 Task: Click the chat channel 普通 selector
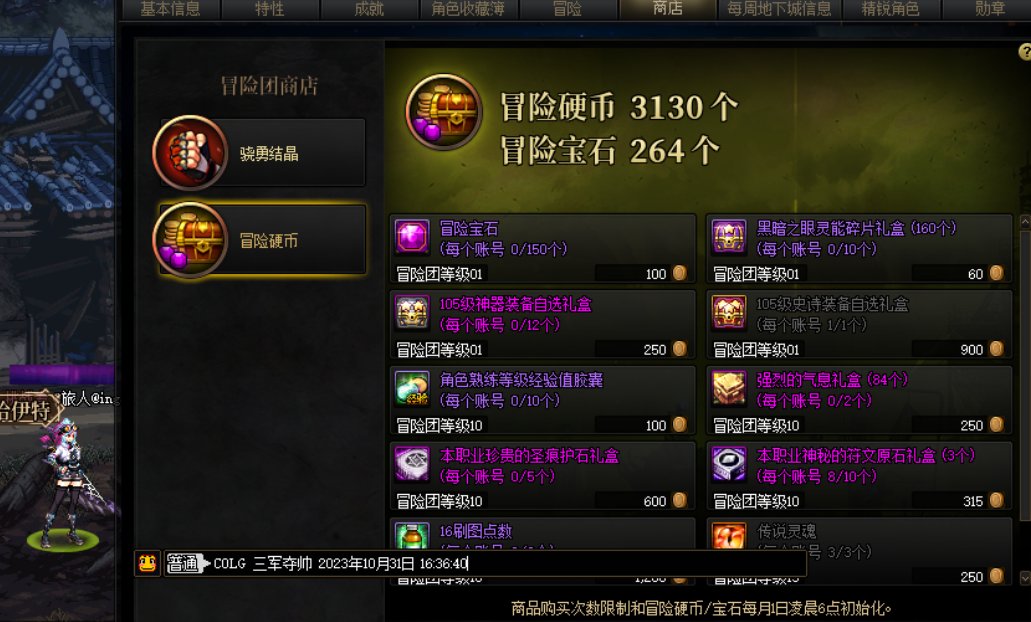click(x=183, y=563)
